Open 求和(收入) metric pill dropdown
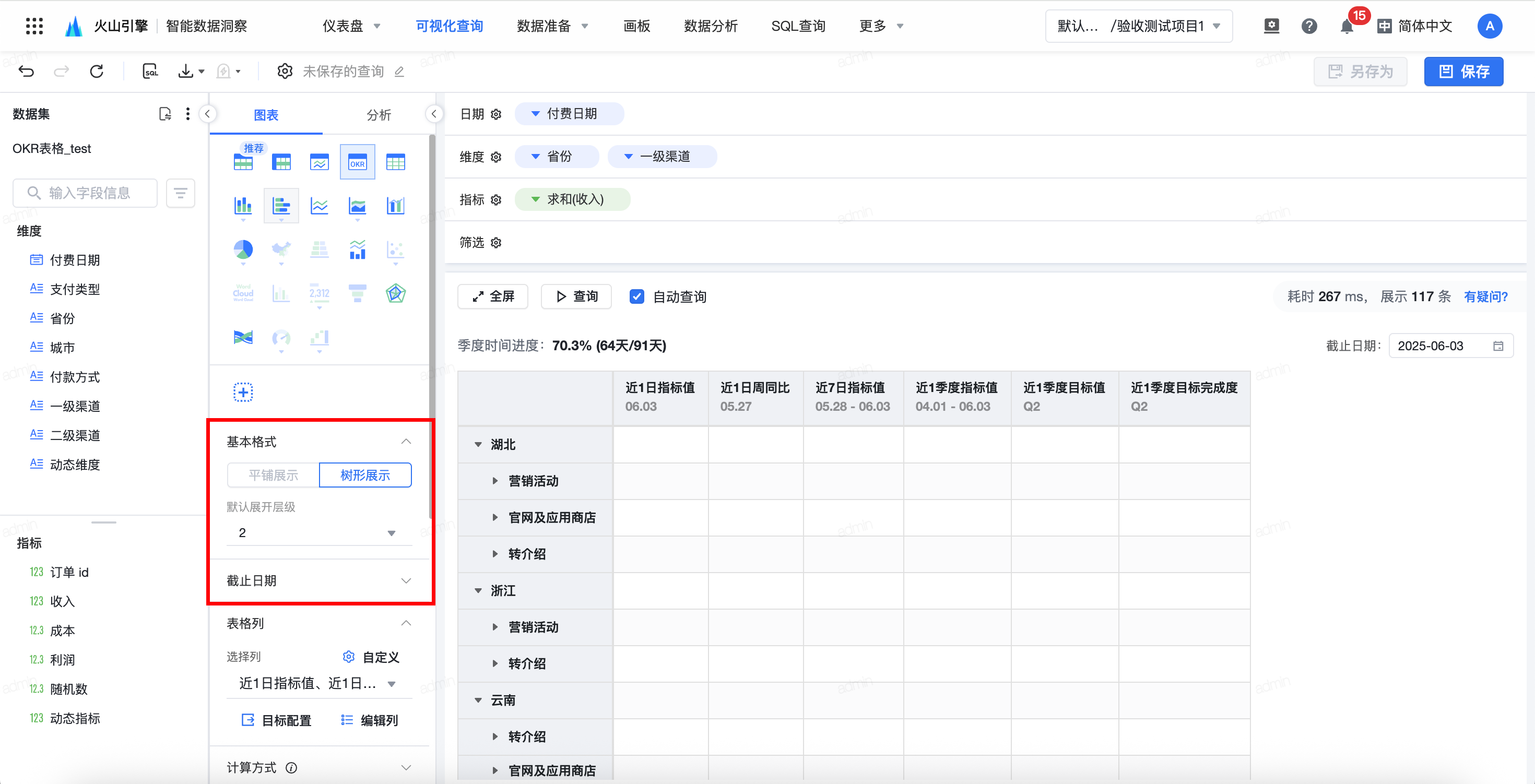Image resolution: width=1535 pixels, height=784 pixels. point(572,199)
